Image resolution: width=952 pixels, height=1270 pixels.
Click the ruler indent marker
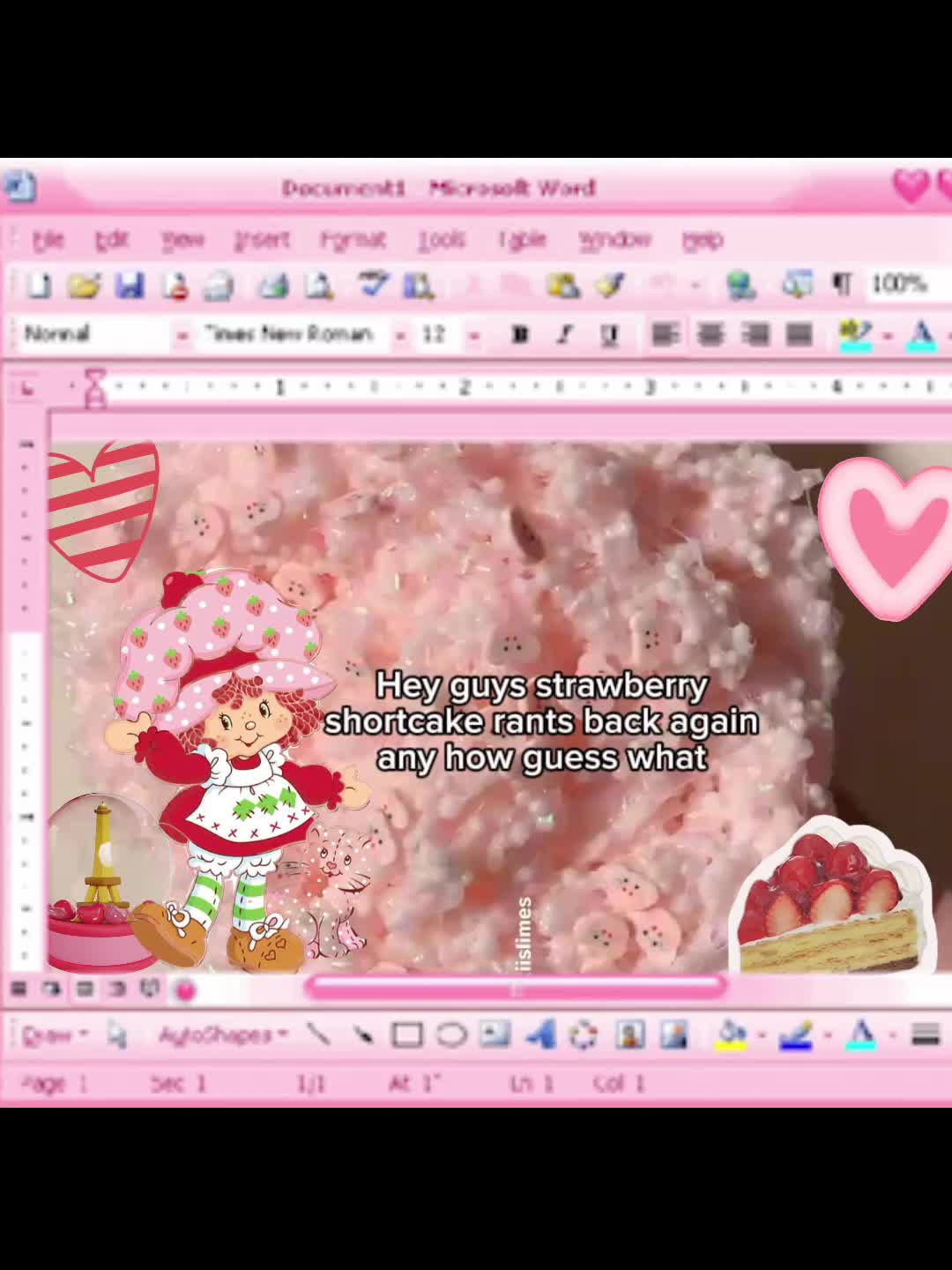coord(94,388)
